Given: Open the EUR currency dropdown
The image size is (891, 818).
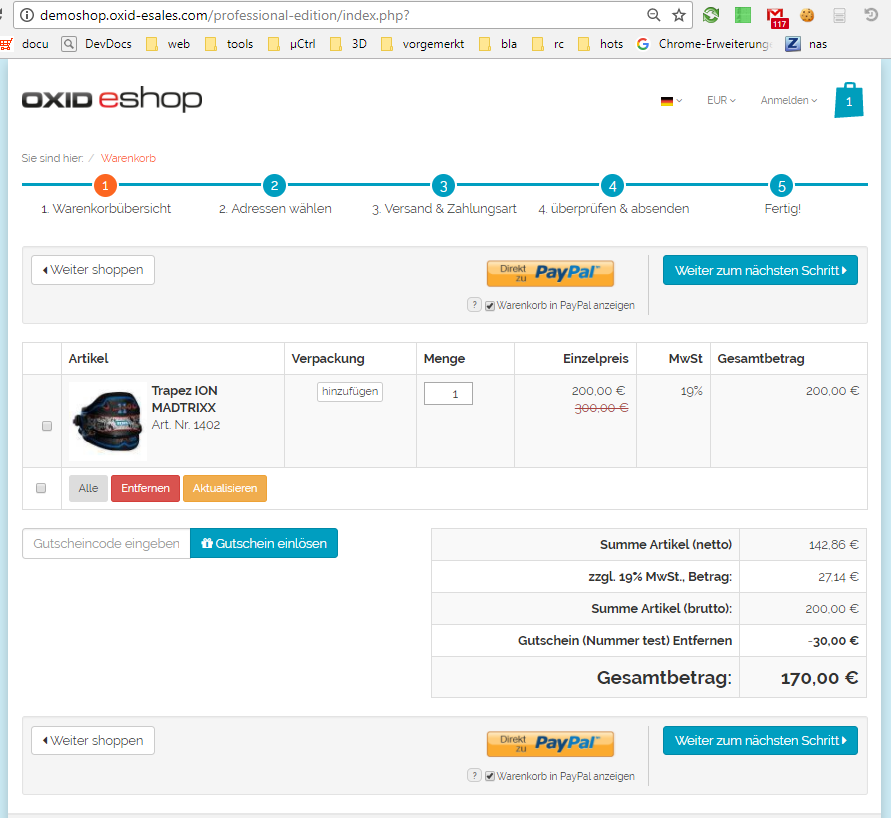Looking at the screenshot, I should click(x=721, y=101).
